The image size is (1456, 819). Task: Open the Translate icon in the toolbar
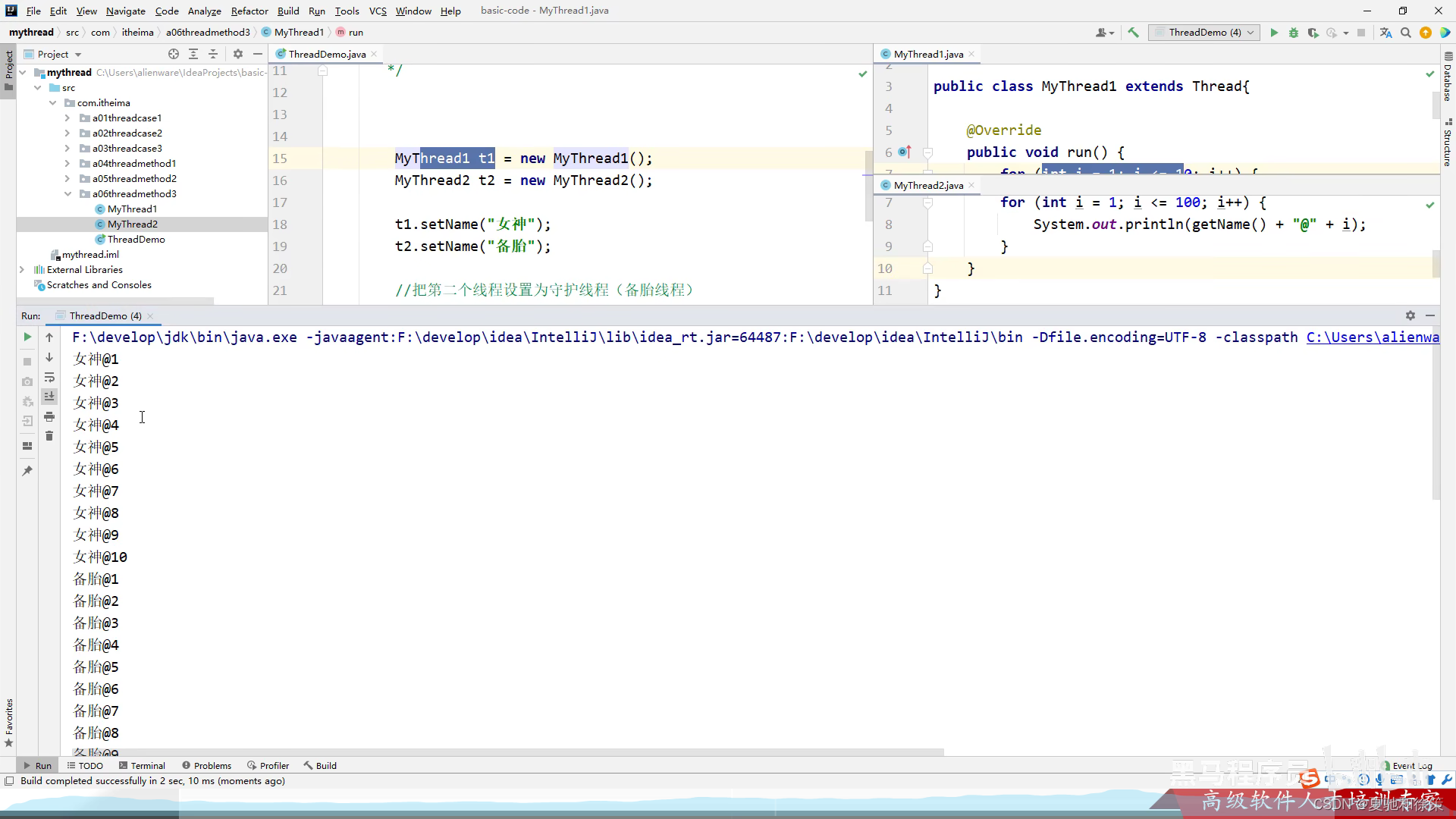click(x=1385, y=33)
